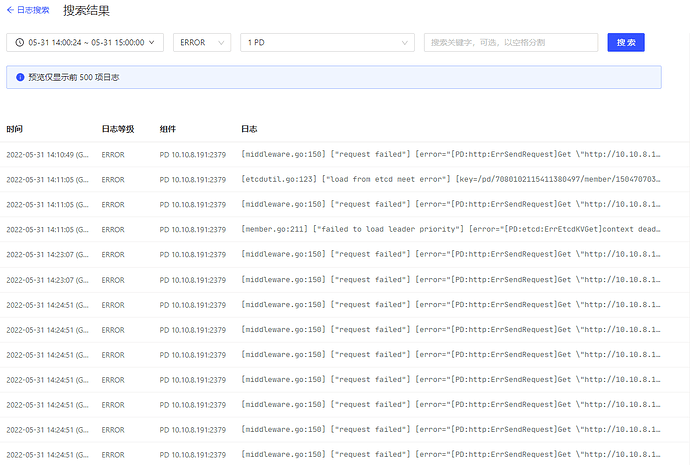Click the 组件 column header
Viewport: 690px width, 465px height.
(x=168, y=129)
